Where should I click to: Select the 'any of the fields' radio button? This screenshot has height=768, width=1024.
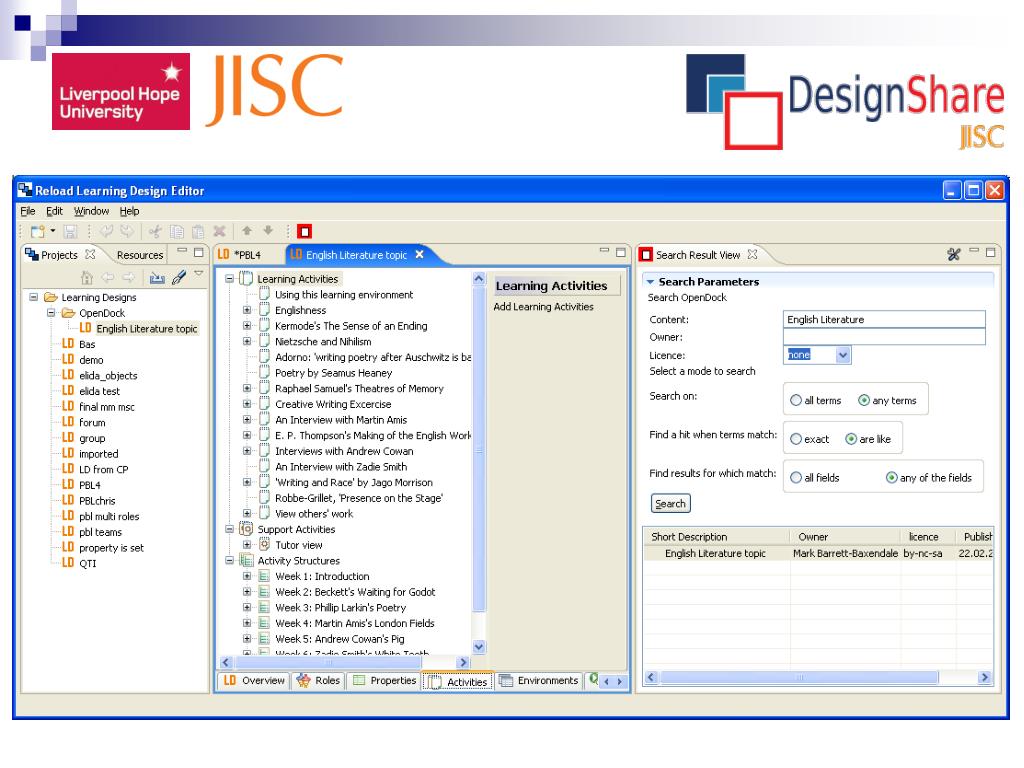click(891, 477)
